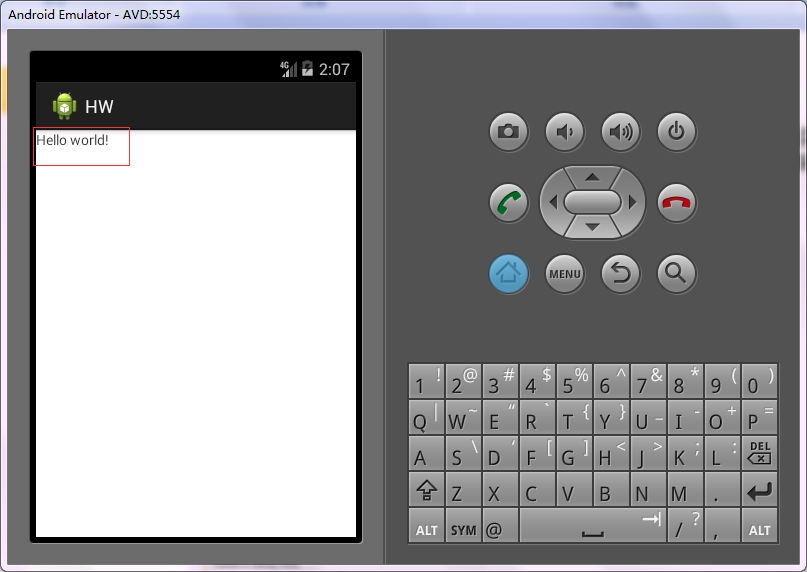Tap the 5 % key
This screenshot has width=807, height=572.
tap(574, 381)
